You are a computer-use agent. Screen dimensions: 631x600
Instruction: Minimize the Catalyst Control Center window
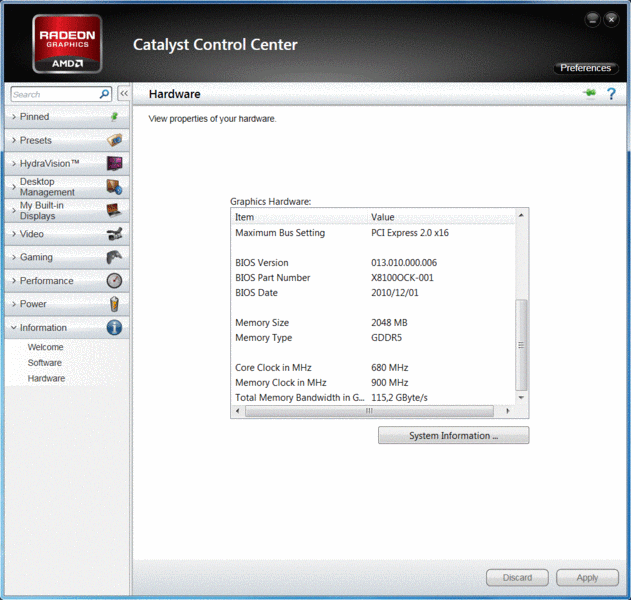(592, 19)
